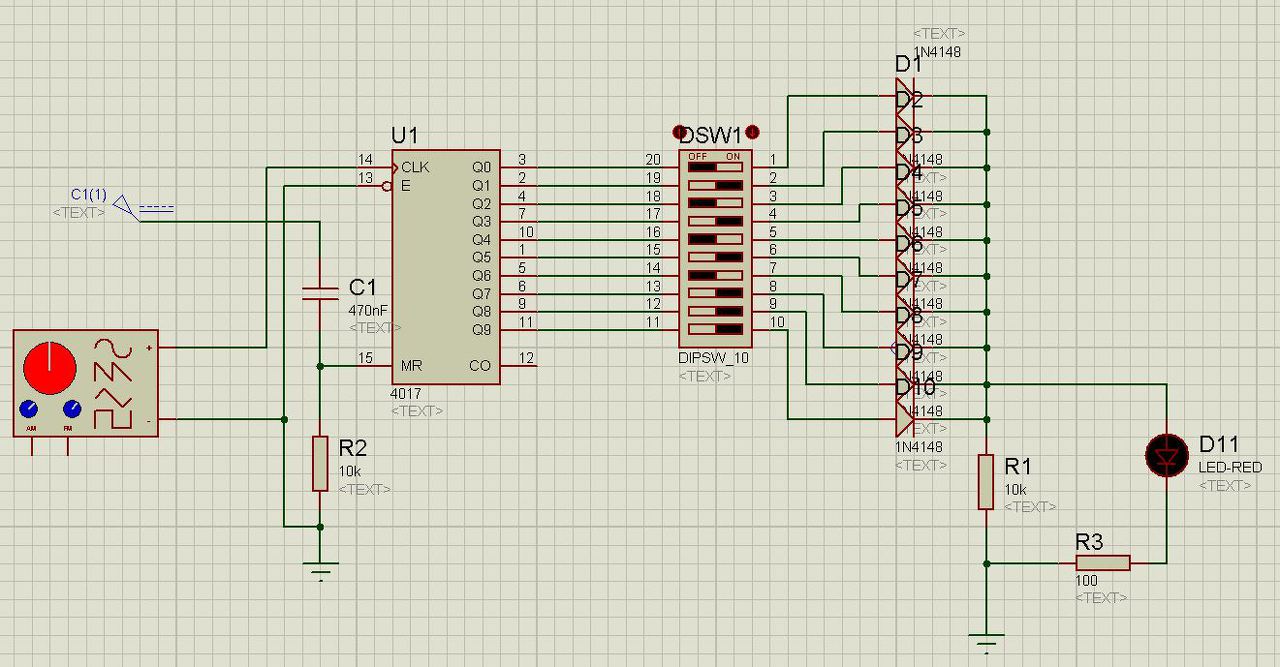Select the R2 resistor body

320,463
